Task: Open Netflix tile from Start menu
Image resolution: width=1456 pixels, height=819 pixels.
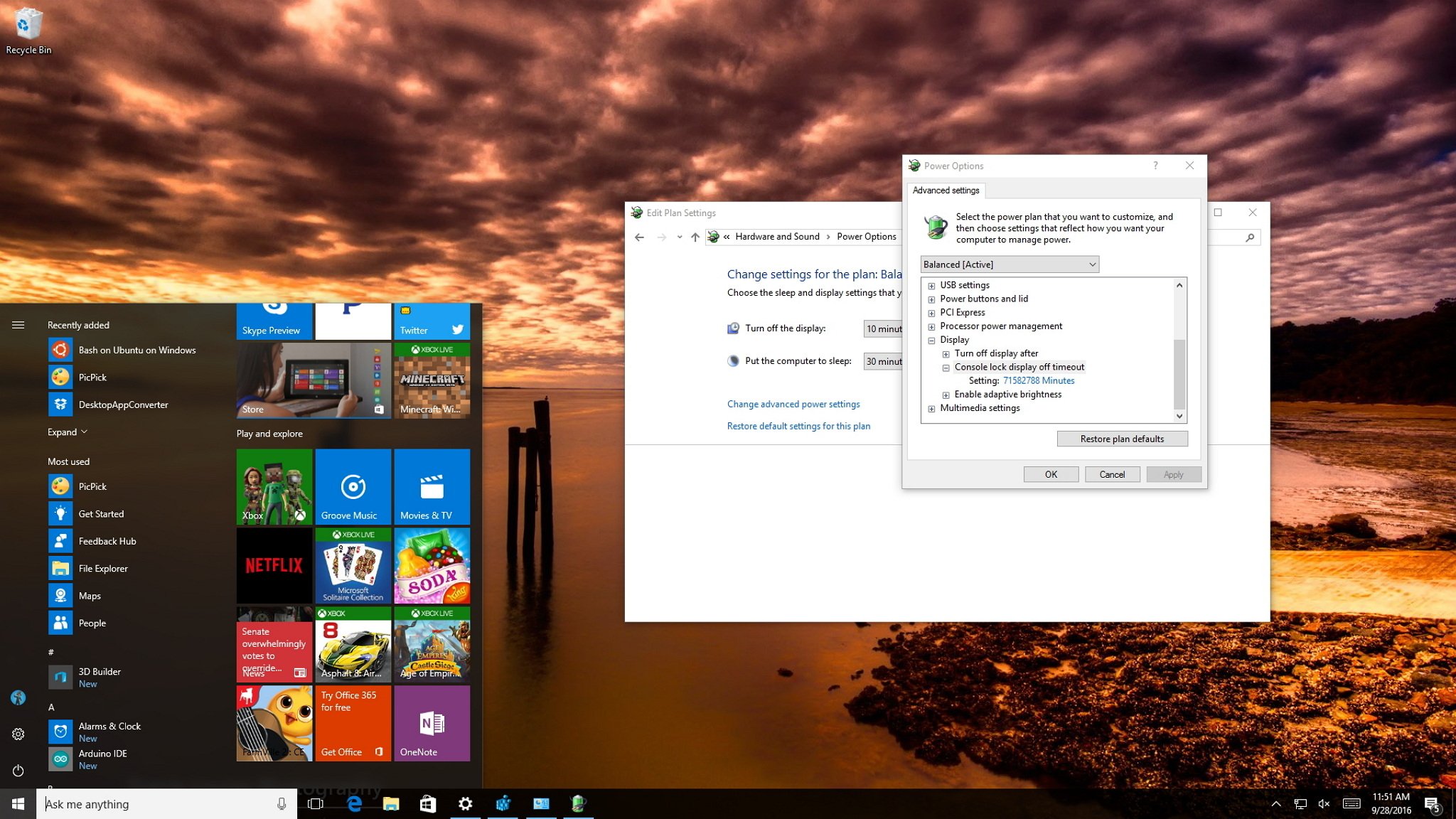Action: tap(273, 565)
